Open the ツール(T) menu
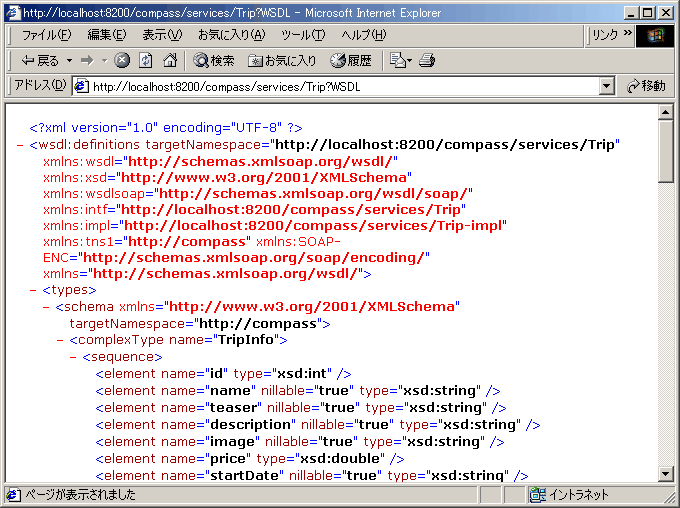 [x=303, y=35]
